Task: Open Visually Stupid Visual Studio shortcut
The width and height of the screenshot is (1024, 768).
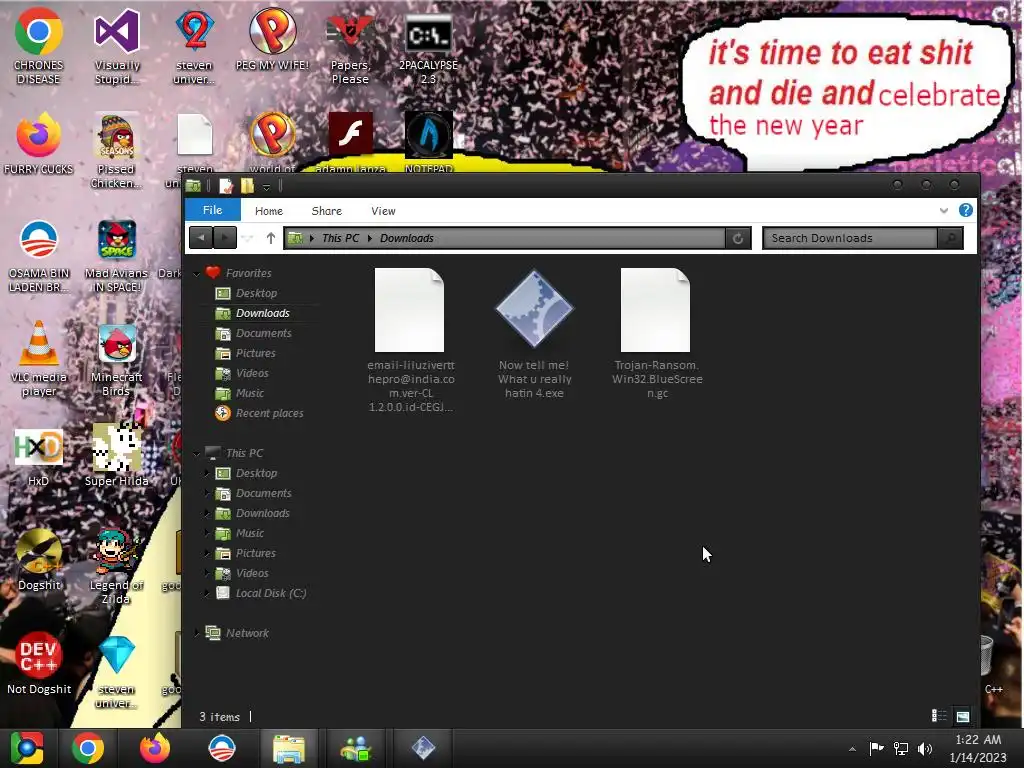Action: pos(117,46)
